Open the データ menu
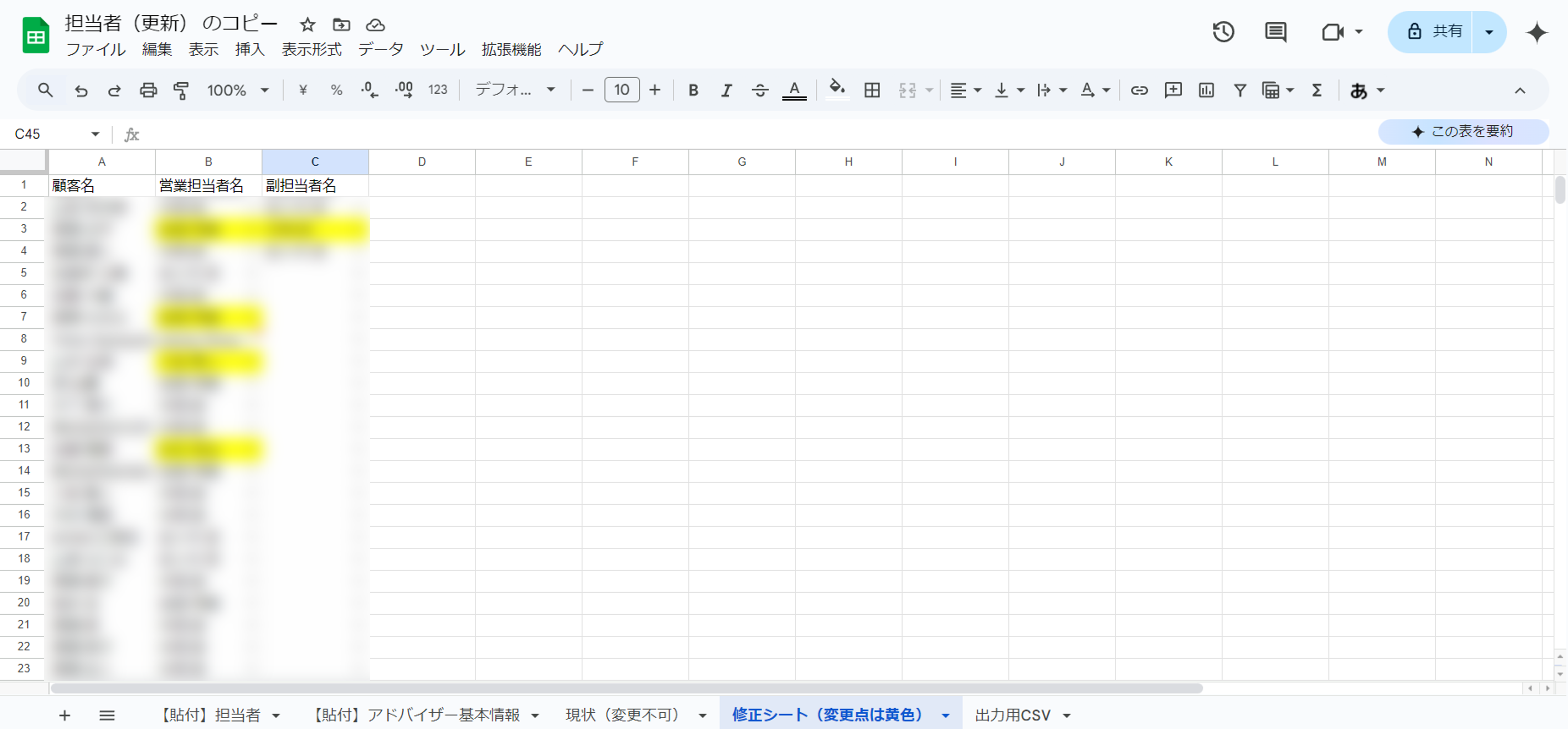Screen dimensions: 1568x729 380,49
